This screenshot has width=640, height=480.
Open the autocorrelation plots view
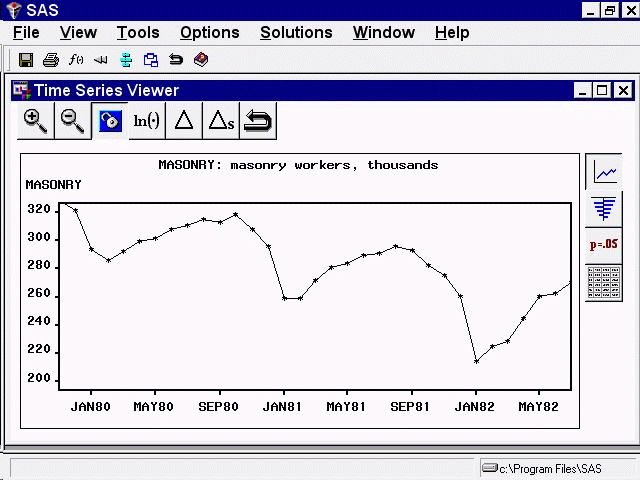(604, 208)
